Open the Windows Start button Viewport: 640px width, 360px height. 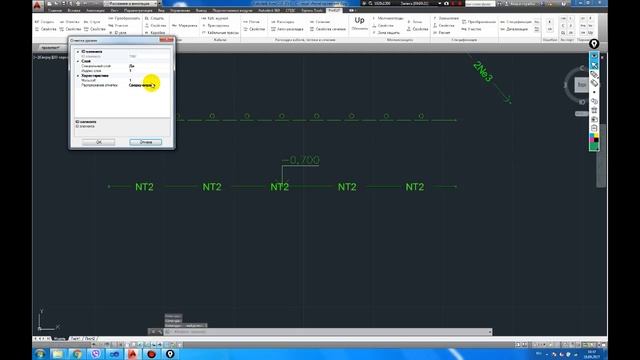pyautogui.click(x=40, y=354)
